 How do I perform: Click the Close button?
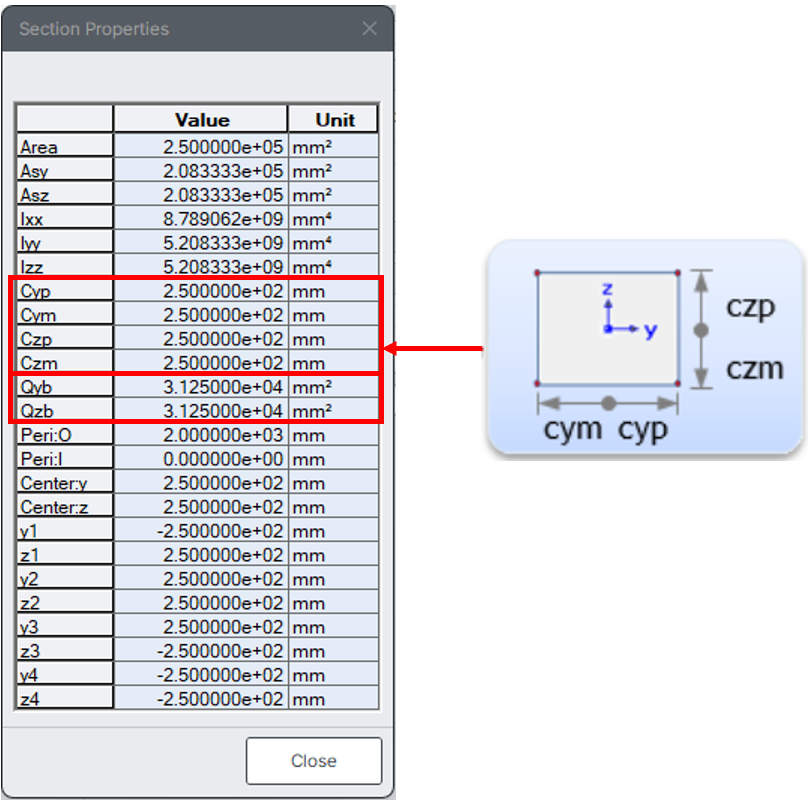314,761
